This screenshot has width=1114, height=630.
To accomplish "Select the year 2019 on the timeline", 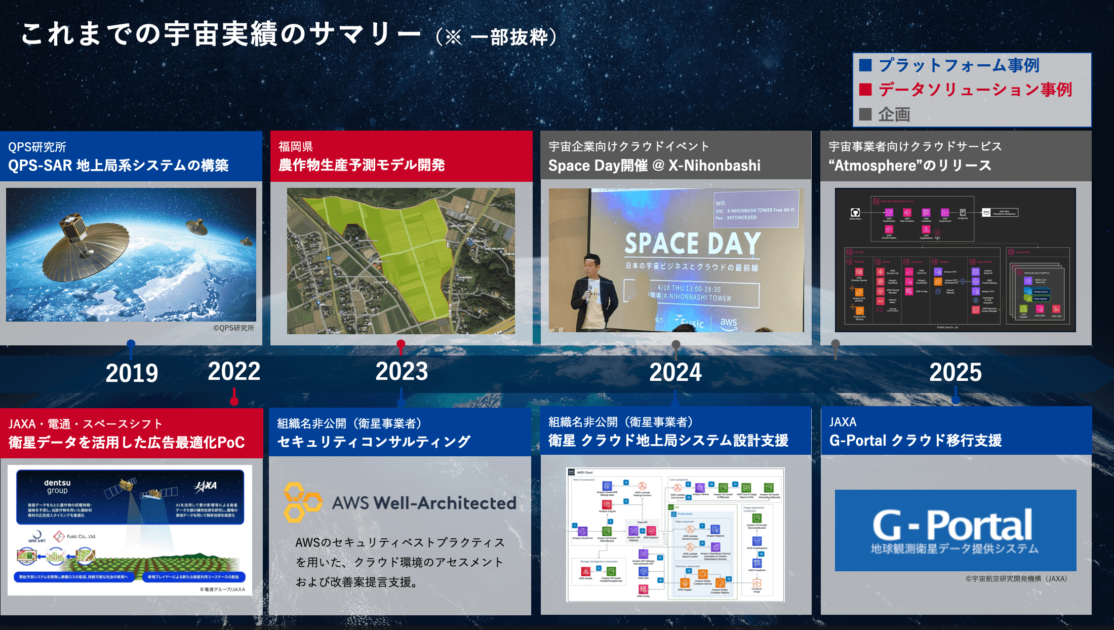I will pos(132,373).
